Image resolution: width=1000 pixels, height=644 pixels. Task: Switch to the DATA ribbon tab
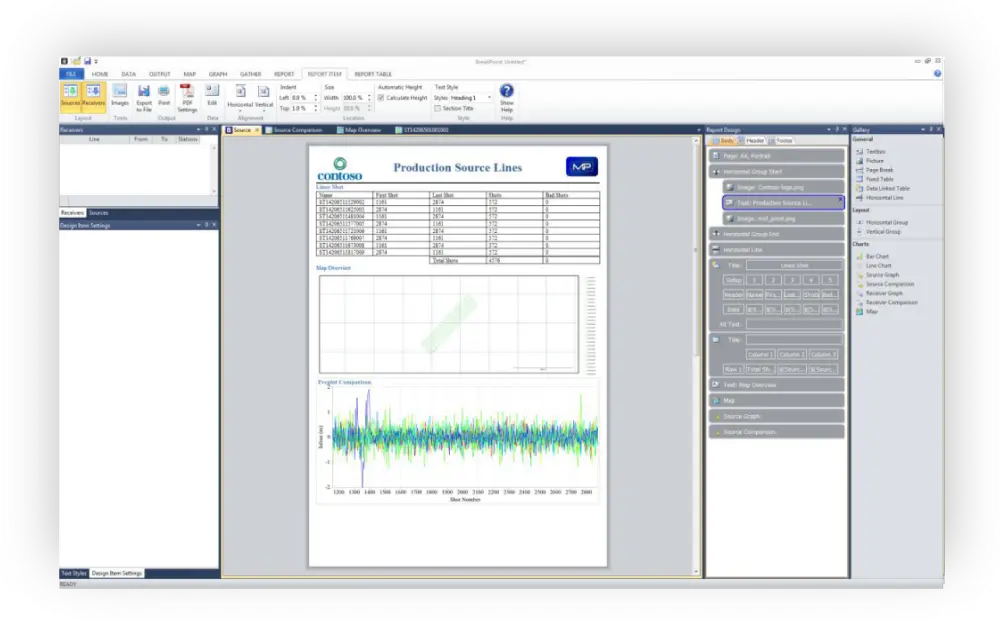[x=128, y=74]
